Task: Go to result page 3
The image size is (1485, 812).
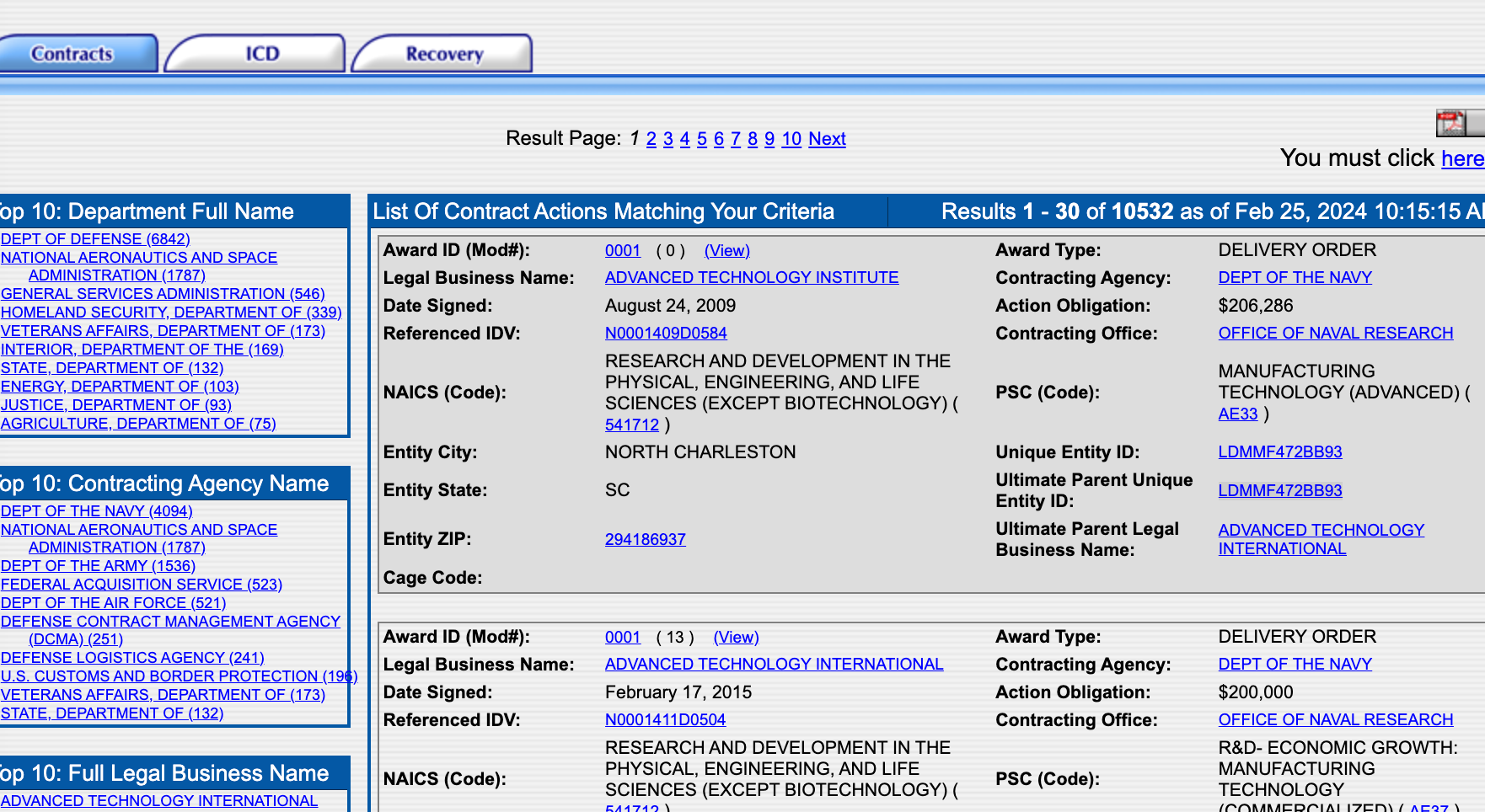Action: (x=668, y=139)
